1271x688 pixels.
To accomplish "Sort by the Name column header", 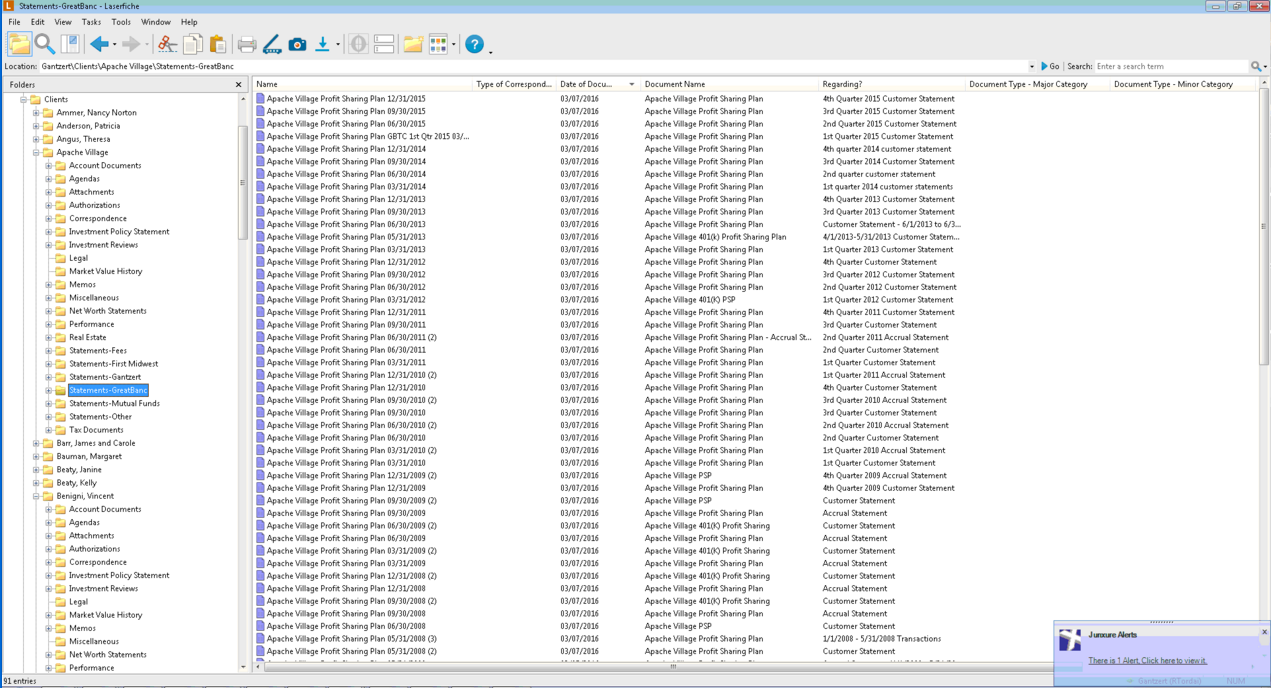I will coord(362,85).
